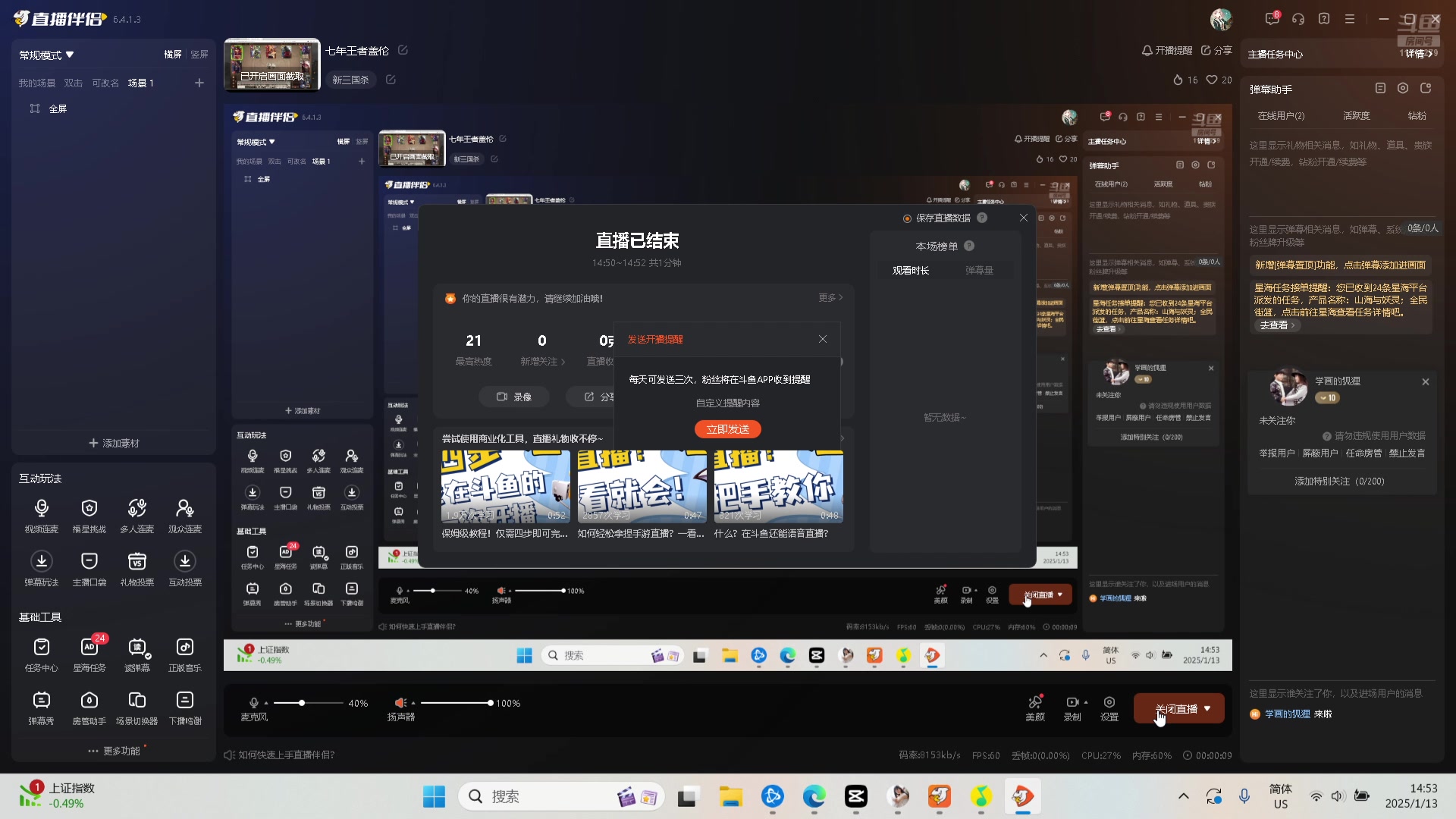This screenshot has height=819, width=1456.
Task: Open the 读弹幕 tool
Action: coord(137,654)
